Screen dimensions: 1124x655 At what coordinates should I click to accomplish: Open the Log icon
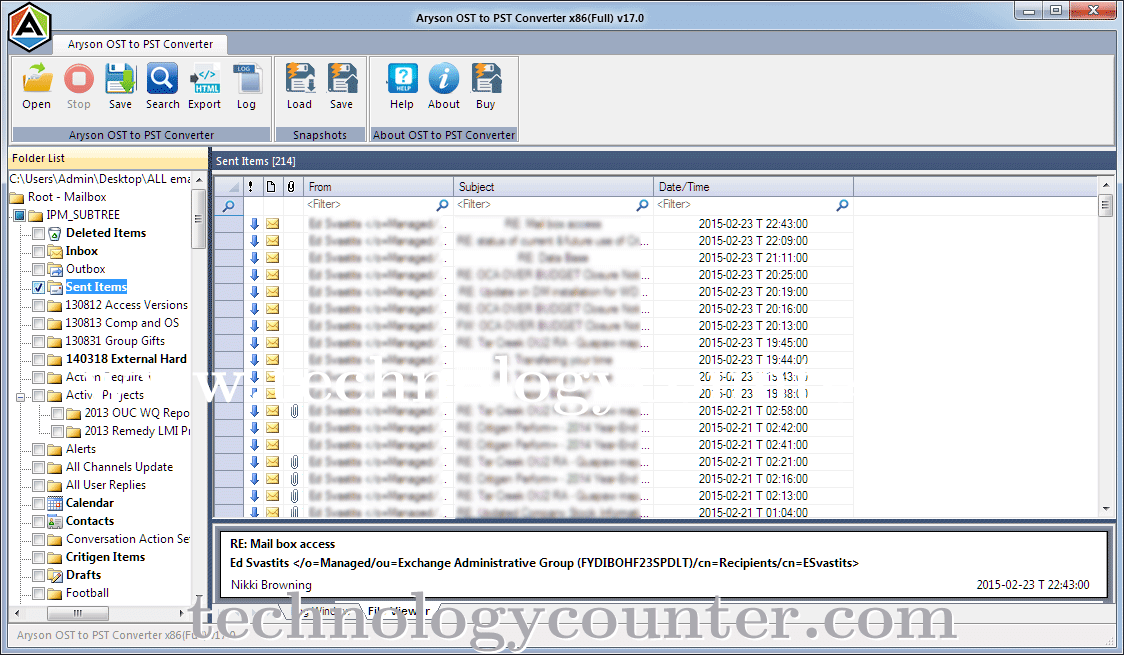247,79
